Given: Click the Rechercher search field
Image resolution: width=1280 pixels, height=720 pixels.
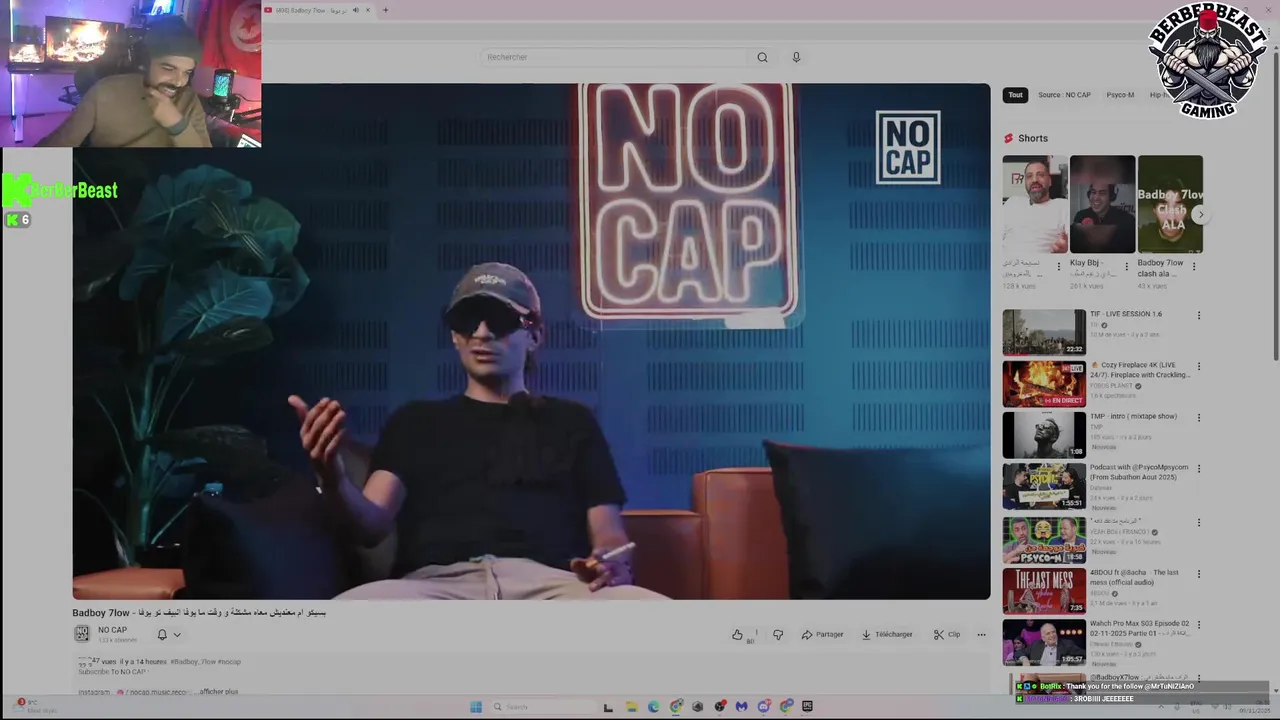Looking at the screenshot, I should coord(612,57).
